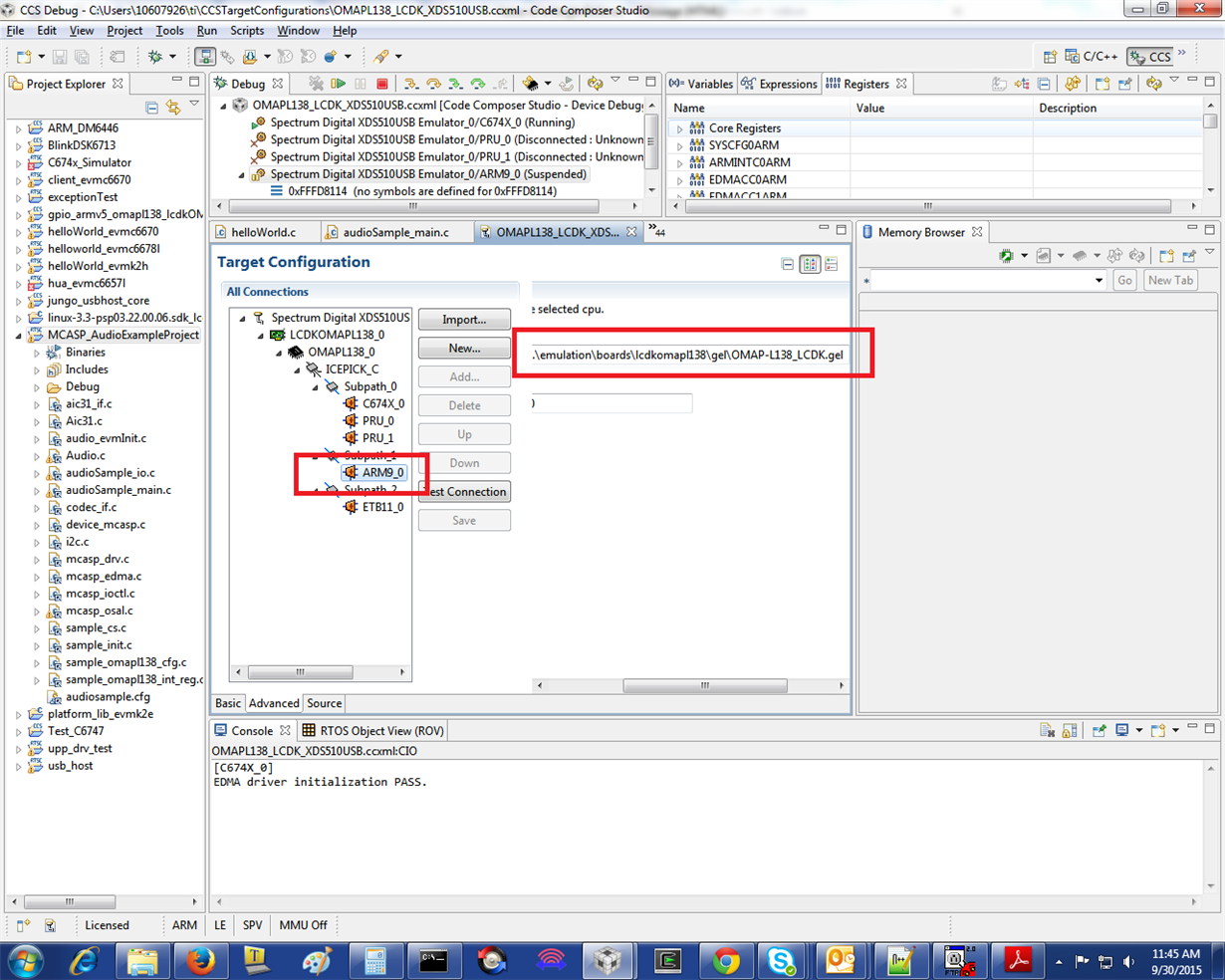Click the Step Over icon in Debug toolbar
Viewport: 1225px width, 980px height.
[x=433, y=84]
